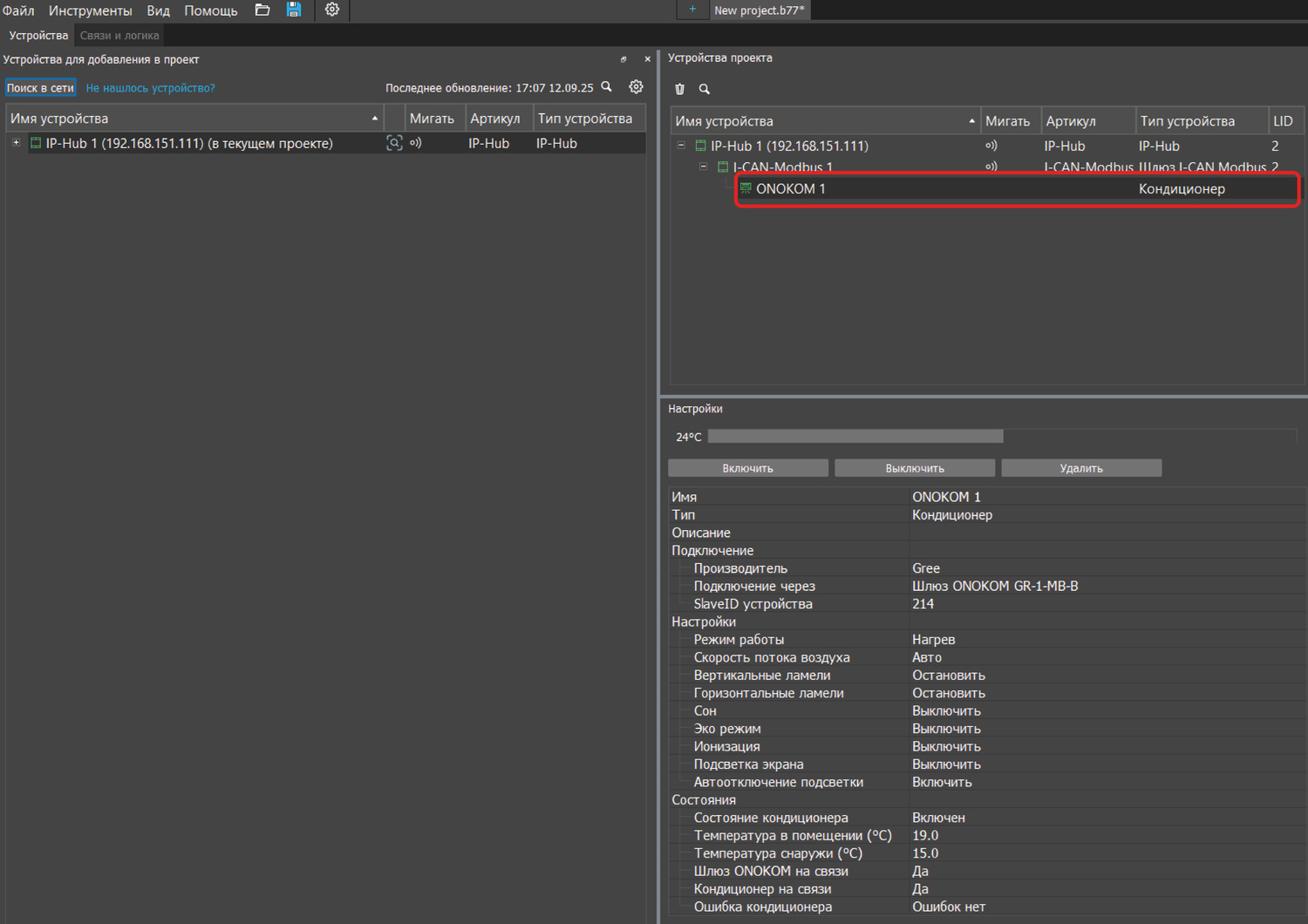
Task: Expand IP-Hub 1 in the left device list
Action: click(x=16, y=142)
